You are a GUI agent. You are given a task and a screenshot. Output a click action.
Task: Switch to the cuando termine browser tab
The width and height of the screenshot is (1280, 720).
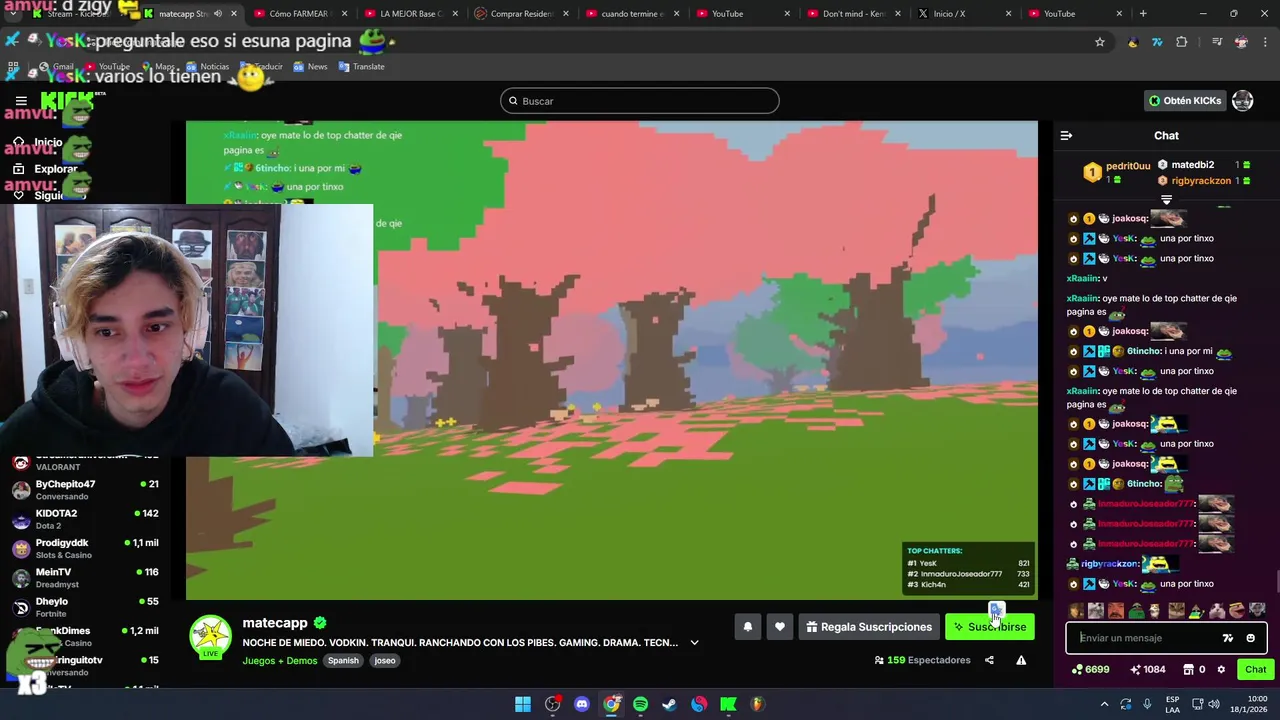[632, 14]
